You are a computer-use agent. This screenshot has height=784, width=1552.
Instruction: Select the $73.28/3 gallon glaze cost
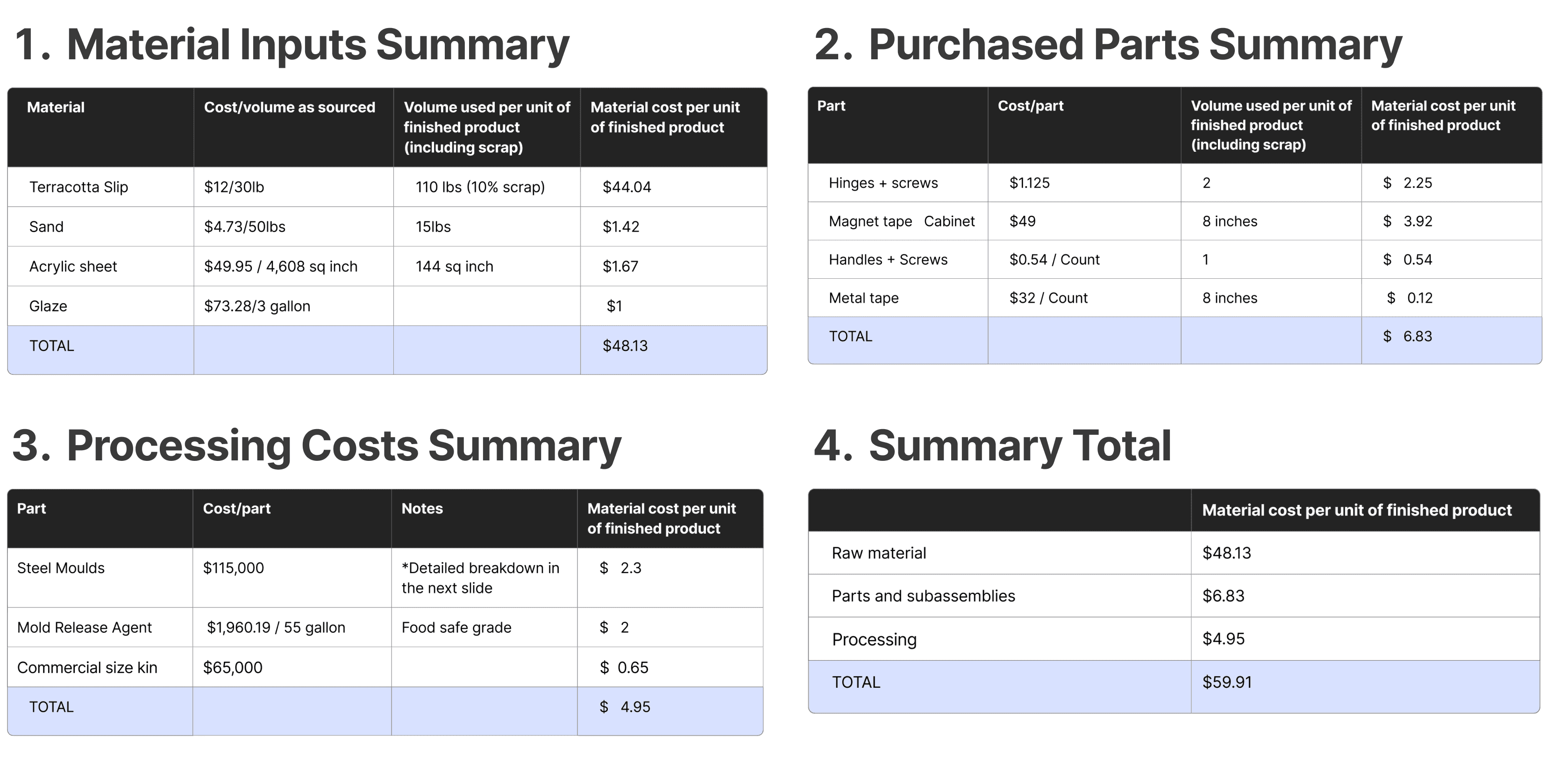pos(257,306)
